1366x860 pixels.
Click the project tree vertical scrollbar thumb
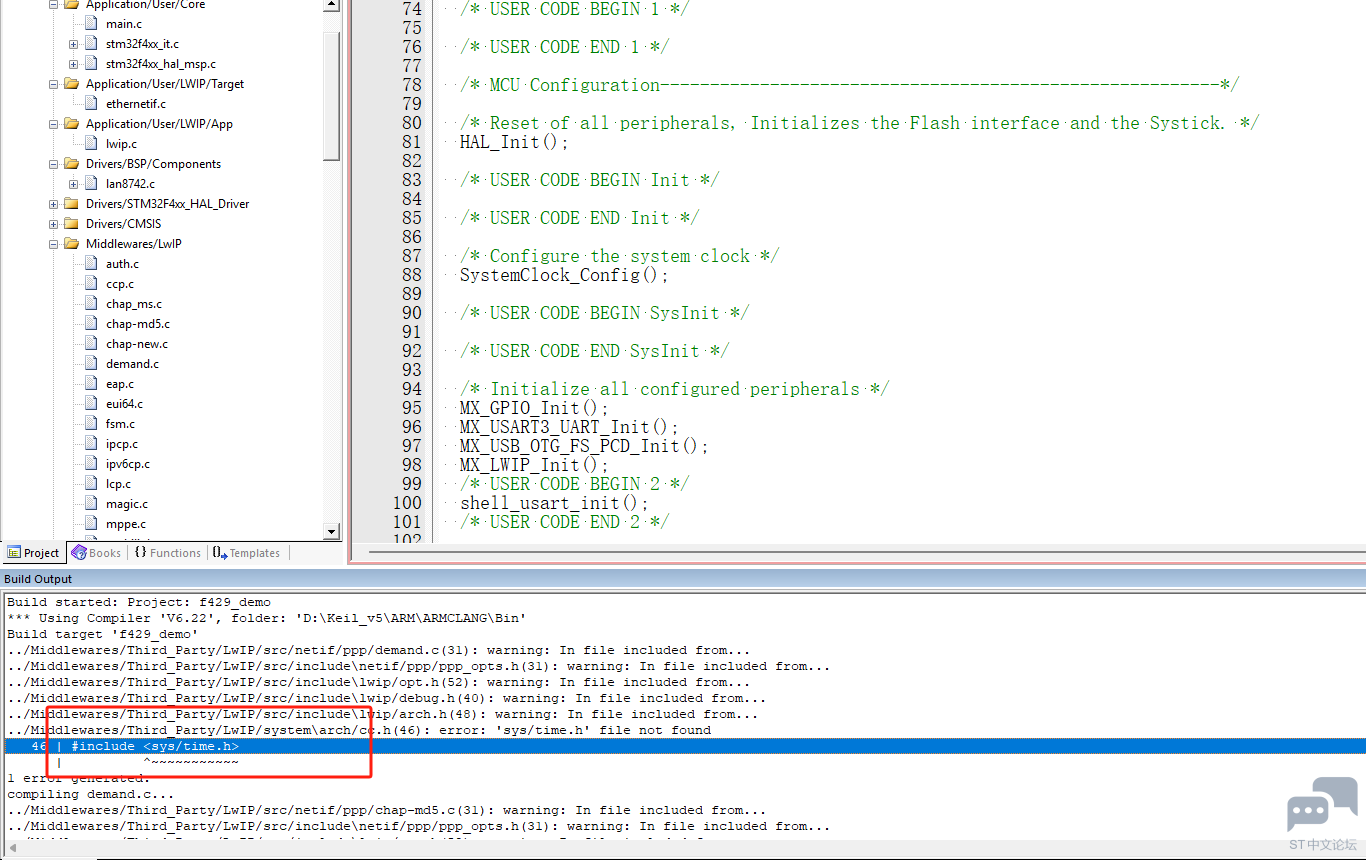point(332,95)
